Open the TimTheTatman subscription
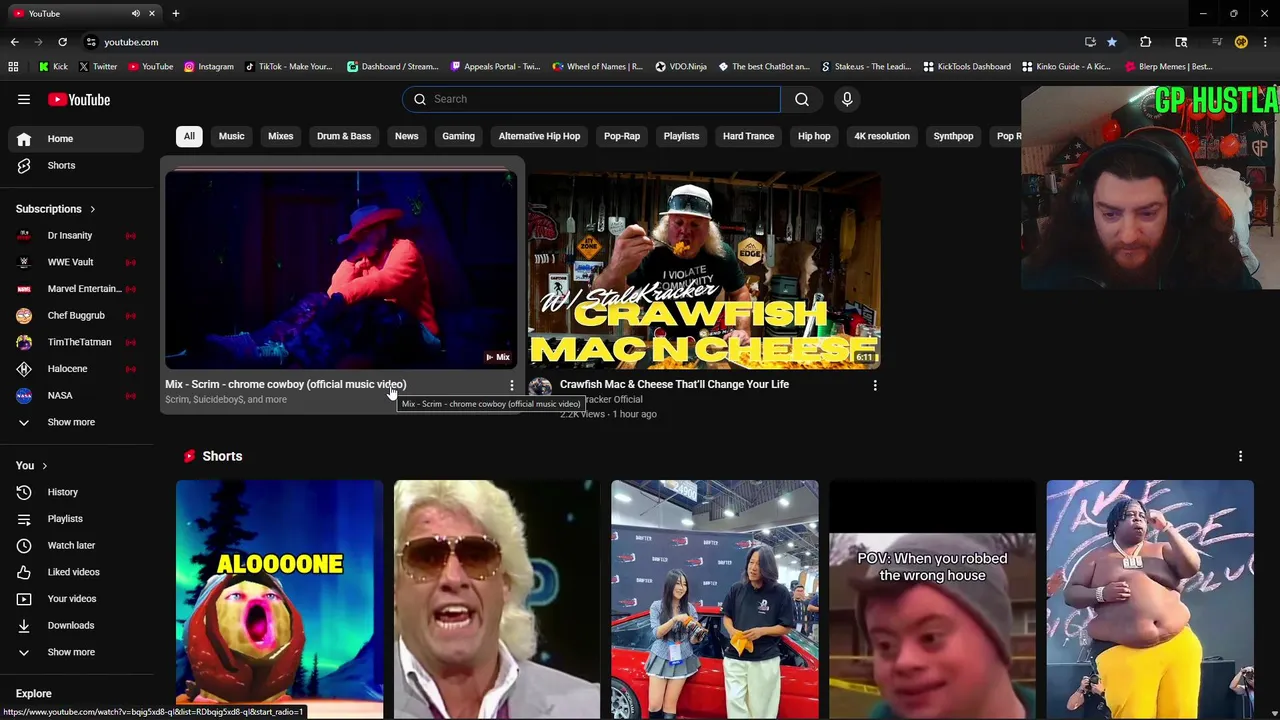 coord(76,342)
